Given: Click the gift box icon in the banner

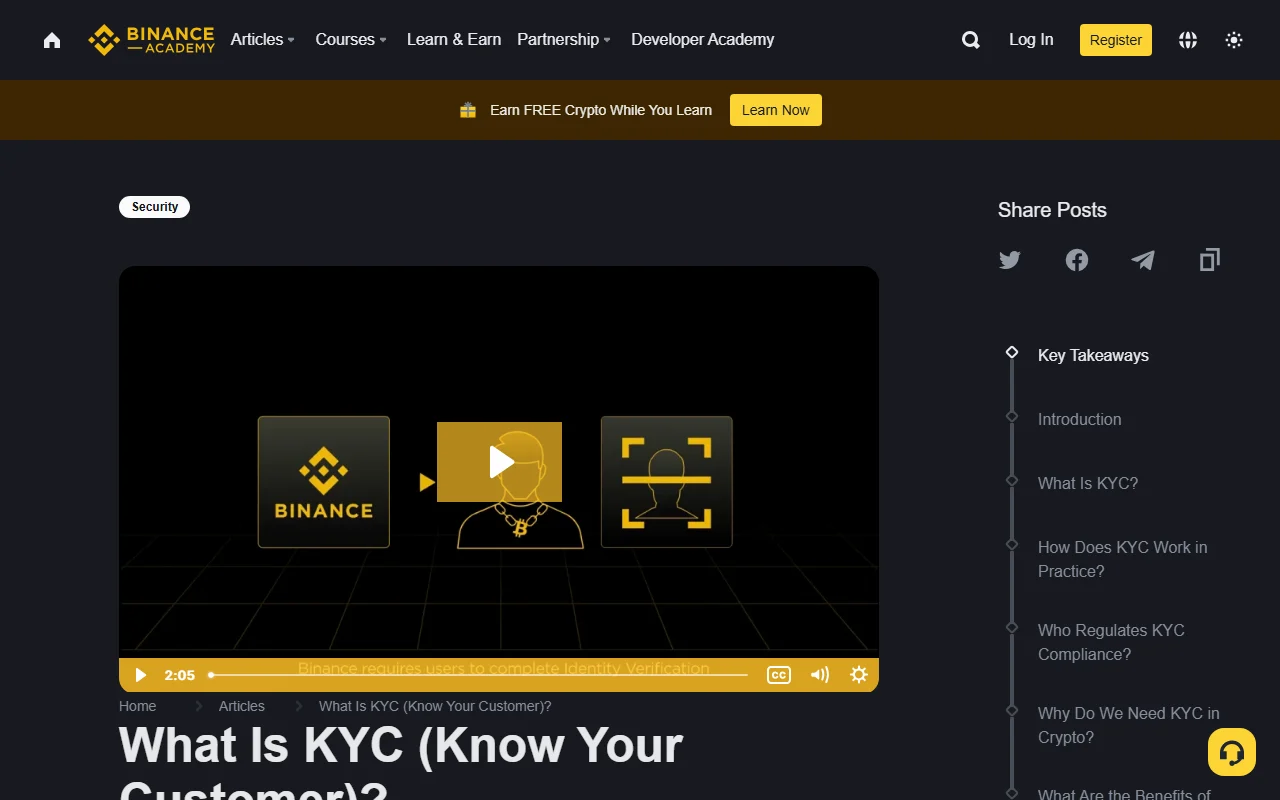Looking at the screenshot, I should pos(468,110).
